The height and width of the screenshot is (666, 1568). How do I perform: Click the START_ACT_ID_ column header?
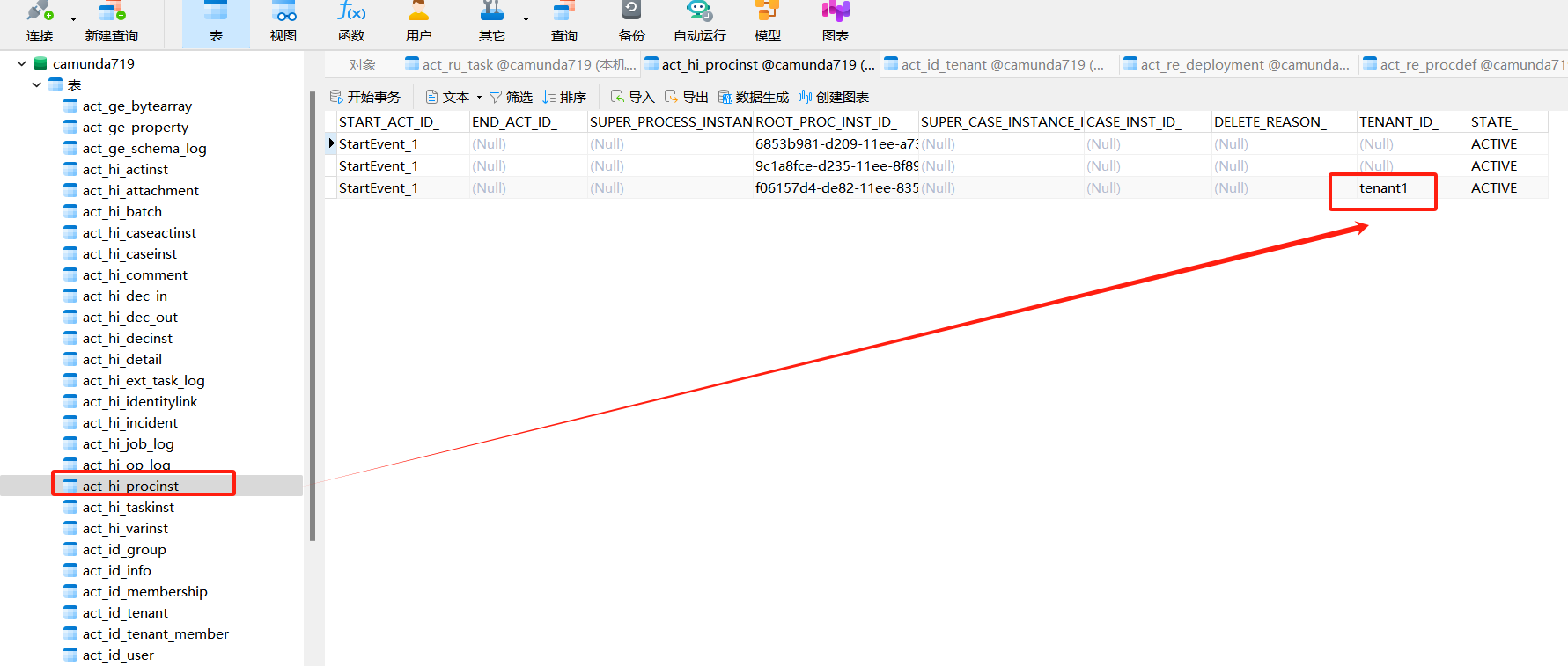pyautogui.click(x=403, y=121)
